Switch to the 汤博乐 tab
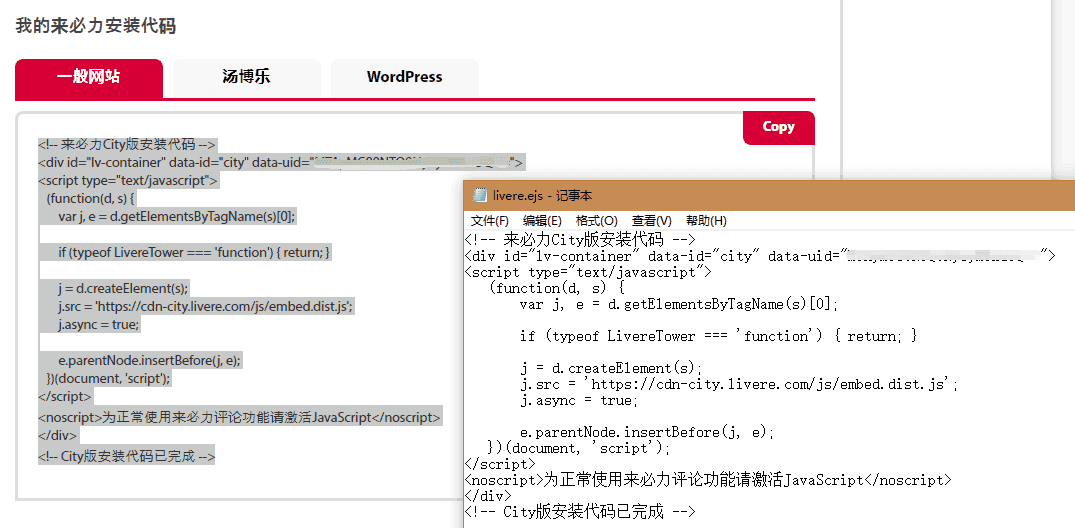 (x=247, y=78)
